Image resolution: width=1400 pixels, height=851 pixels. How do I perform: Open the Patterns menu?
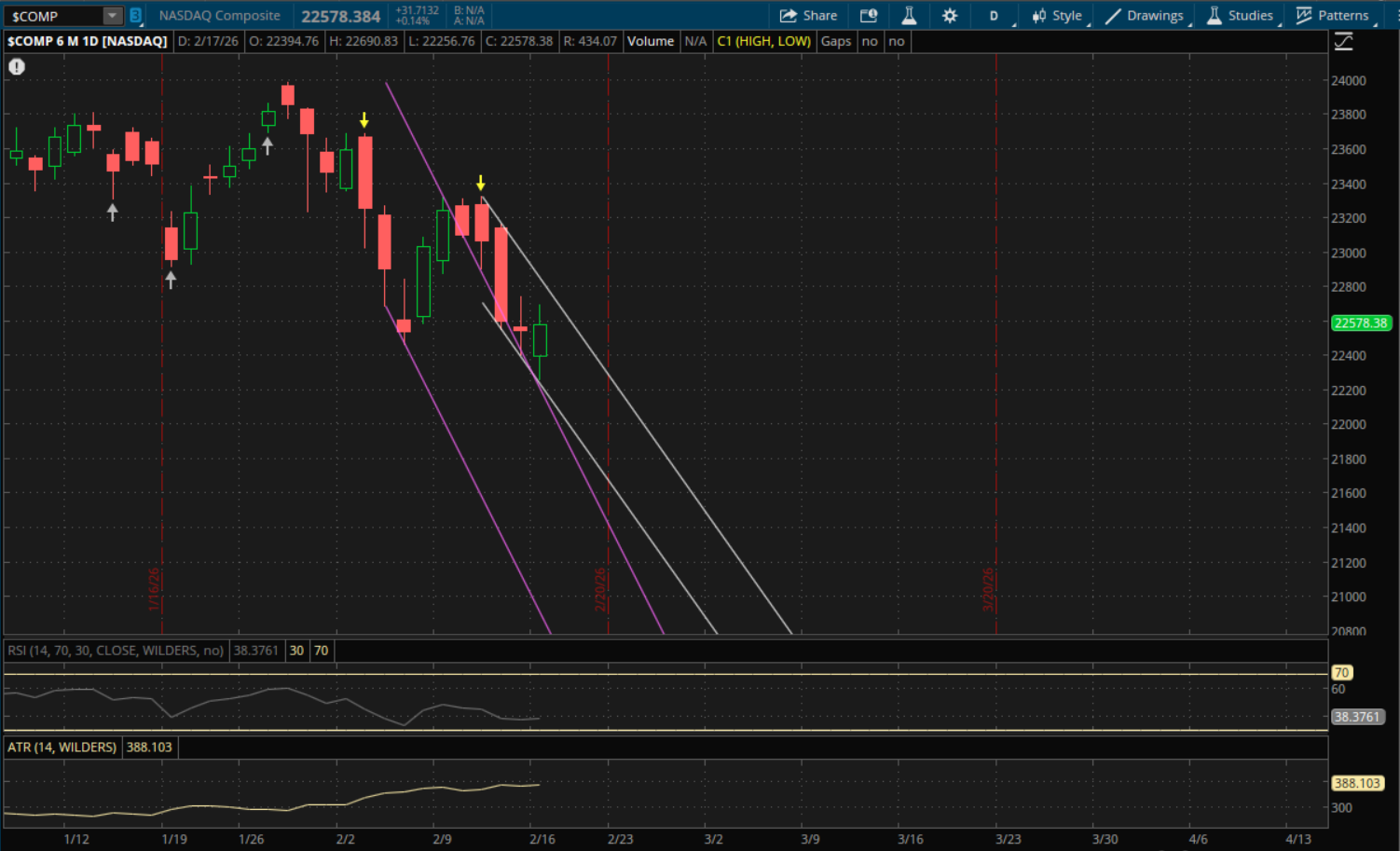click(x=1333, y=16)
